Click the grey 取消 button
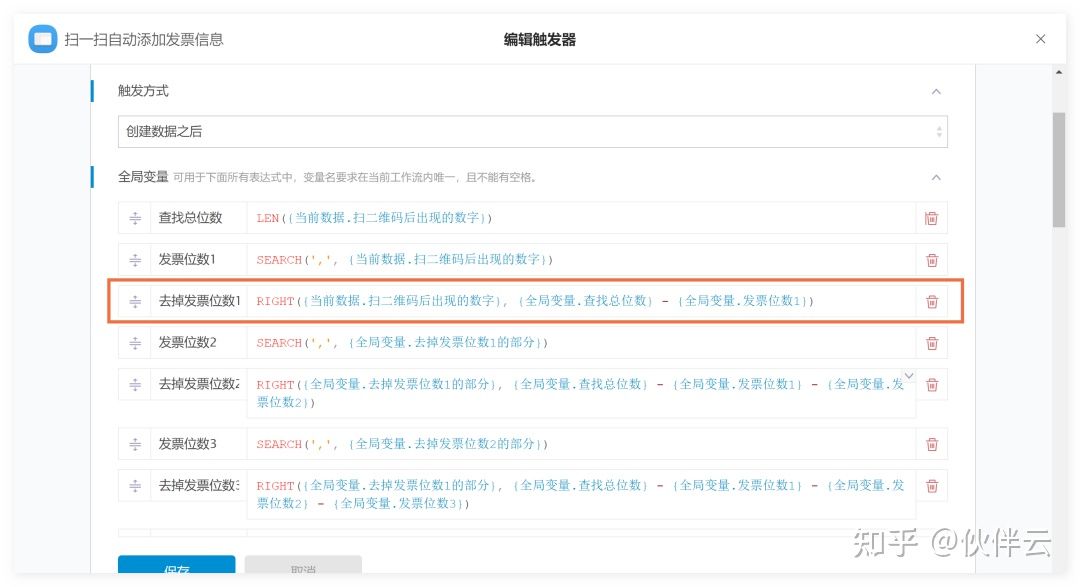This screenshot has width=1080, height=587. point(303,568)
